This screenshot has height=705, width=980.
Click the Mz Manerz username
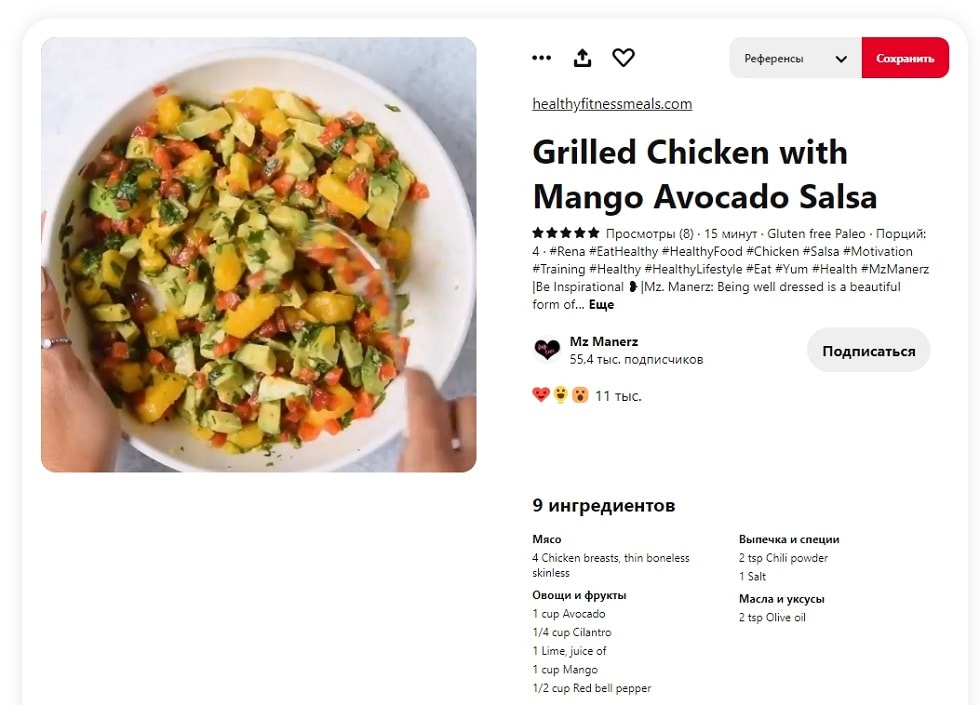604,341
